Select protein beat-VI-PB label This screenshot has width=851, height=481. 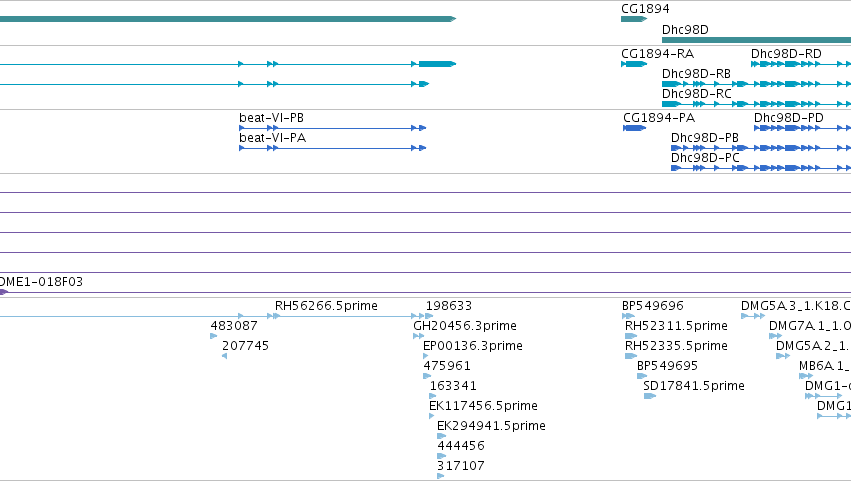(271, 118)
